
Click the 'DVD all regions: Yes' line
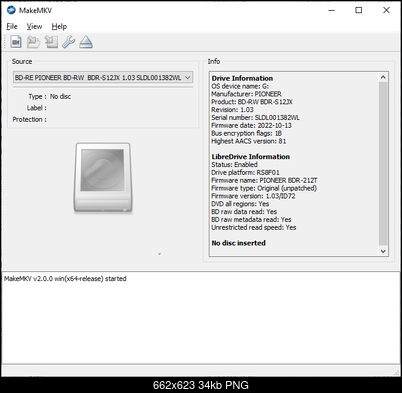(x=240, y=204)
